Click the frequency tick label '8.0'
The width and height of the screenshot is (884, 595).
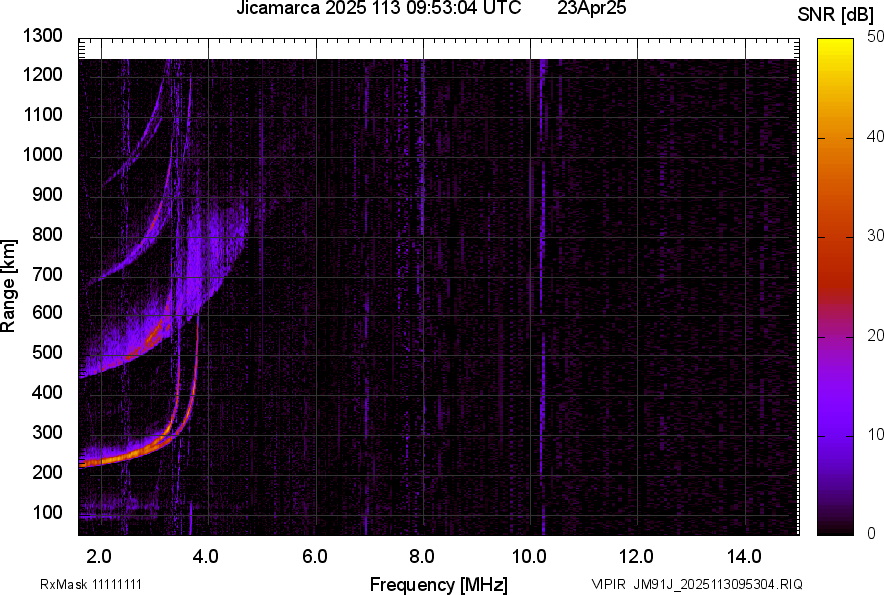click(x=421, y=557)
